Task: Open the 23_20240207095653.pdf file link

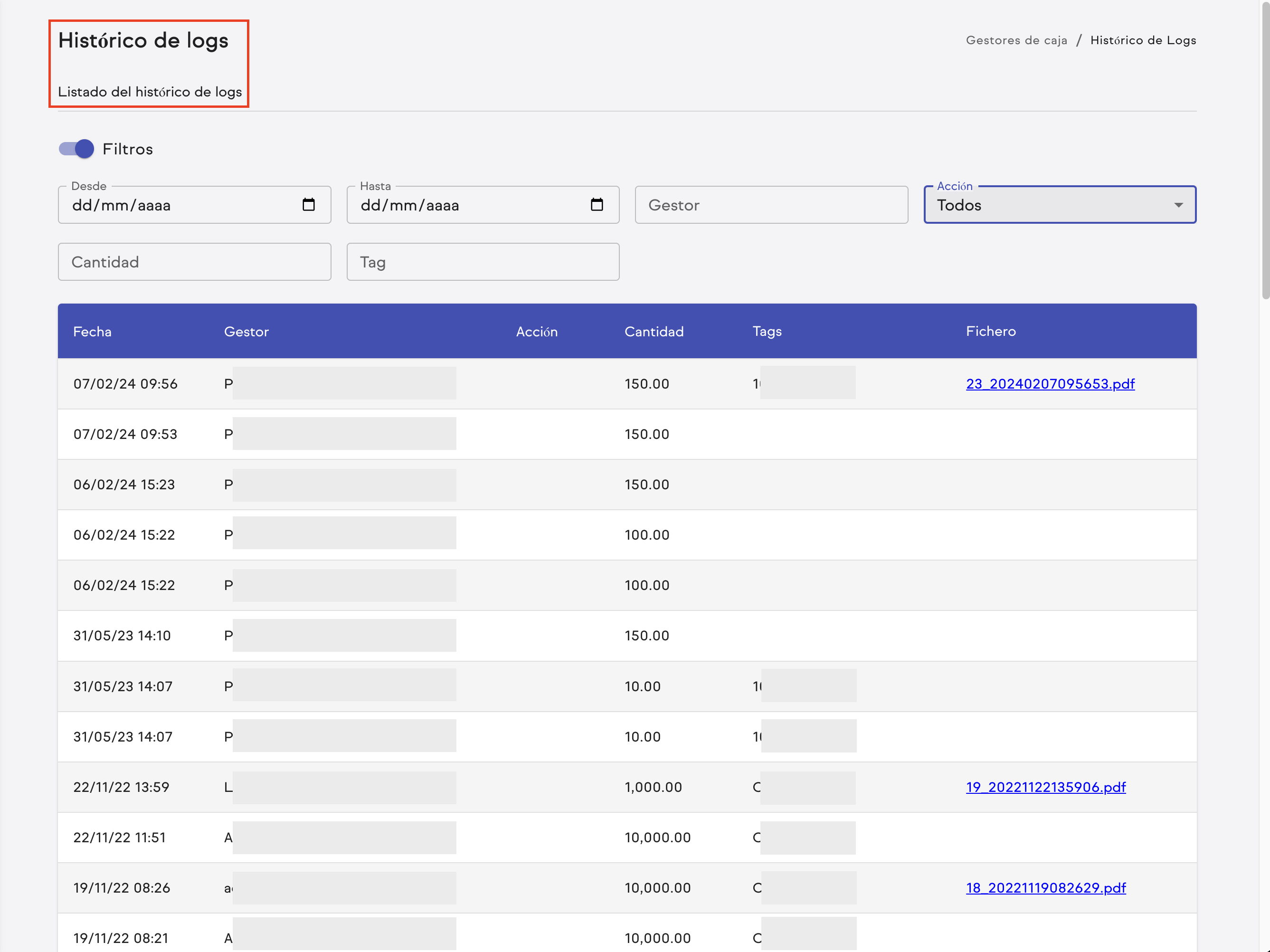Action: click(x=1050, y=383)
